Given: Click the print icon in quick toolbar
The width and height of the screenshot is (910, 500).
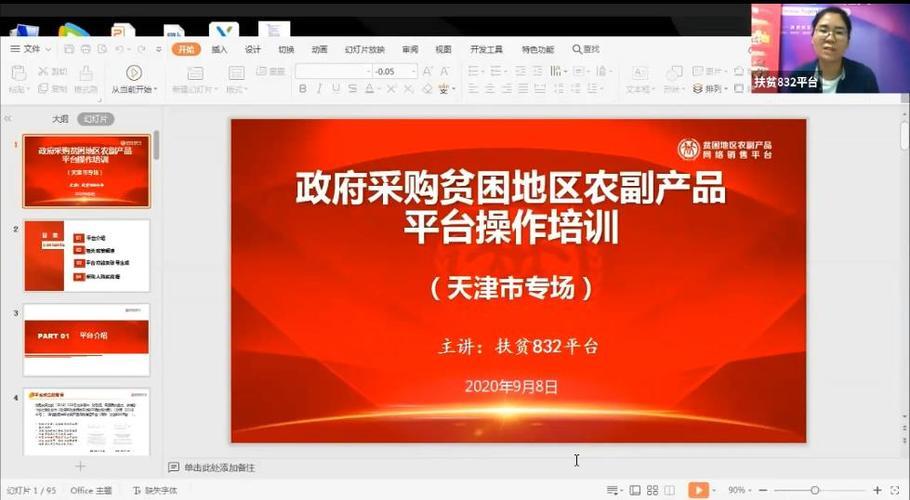Looking at the screenshot, I should pos(86,49).
